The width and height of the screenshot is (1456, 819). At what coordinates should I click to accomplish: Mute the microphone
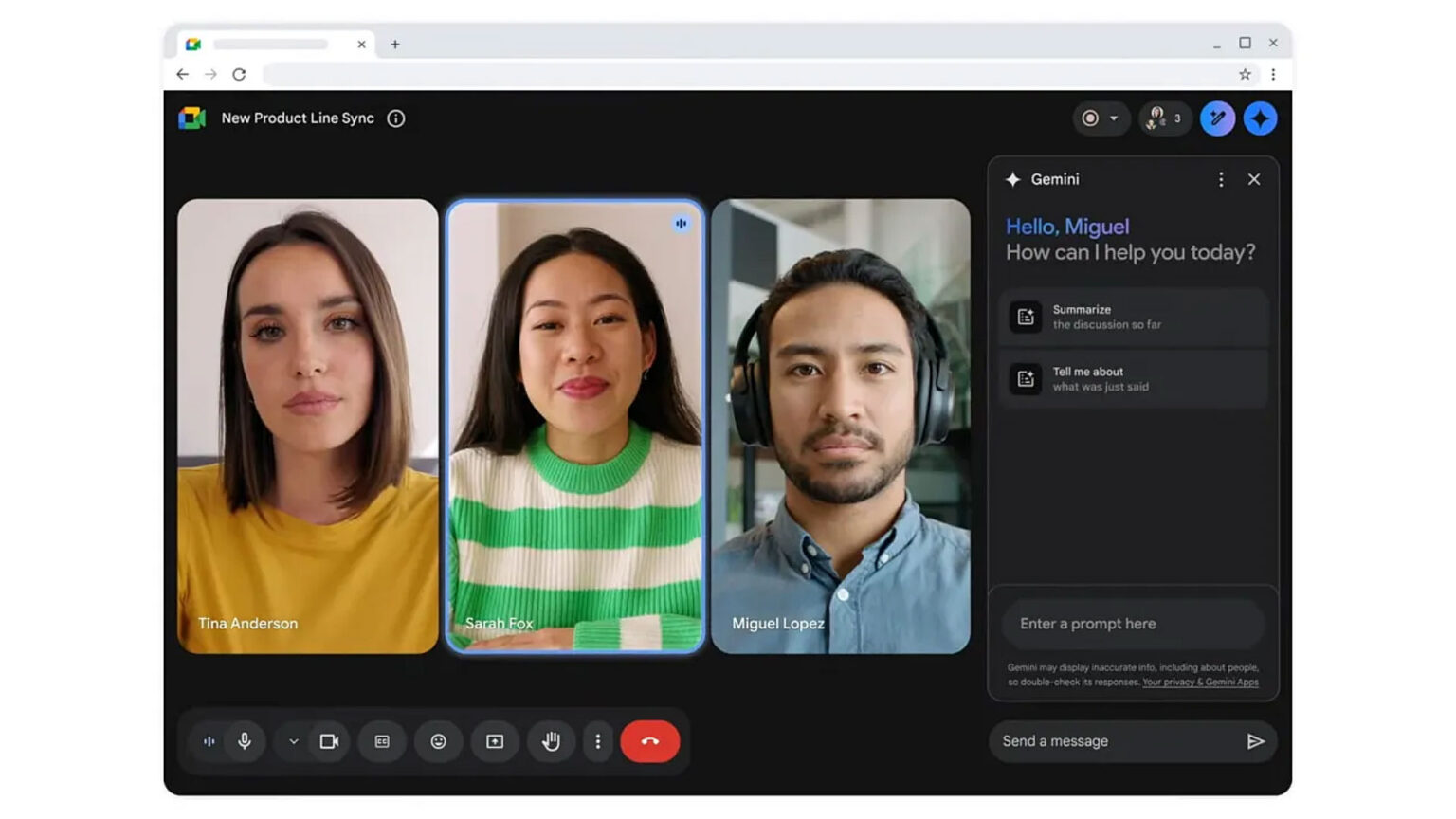[246, 741]
